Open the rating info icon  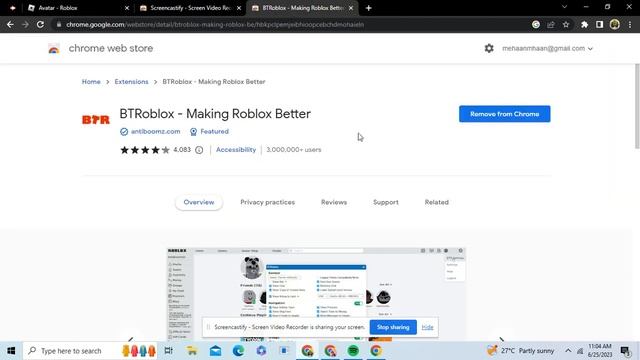199,150
